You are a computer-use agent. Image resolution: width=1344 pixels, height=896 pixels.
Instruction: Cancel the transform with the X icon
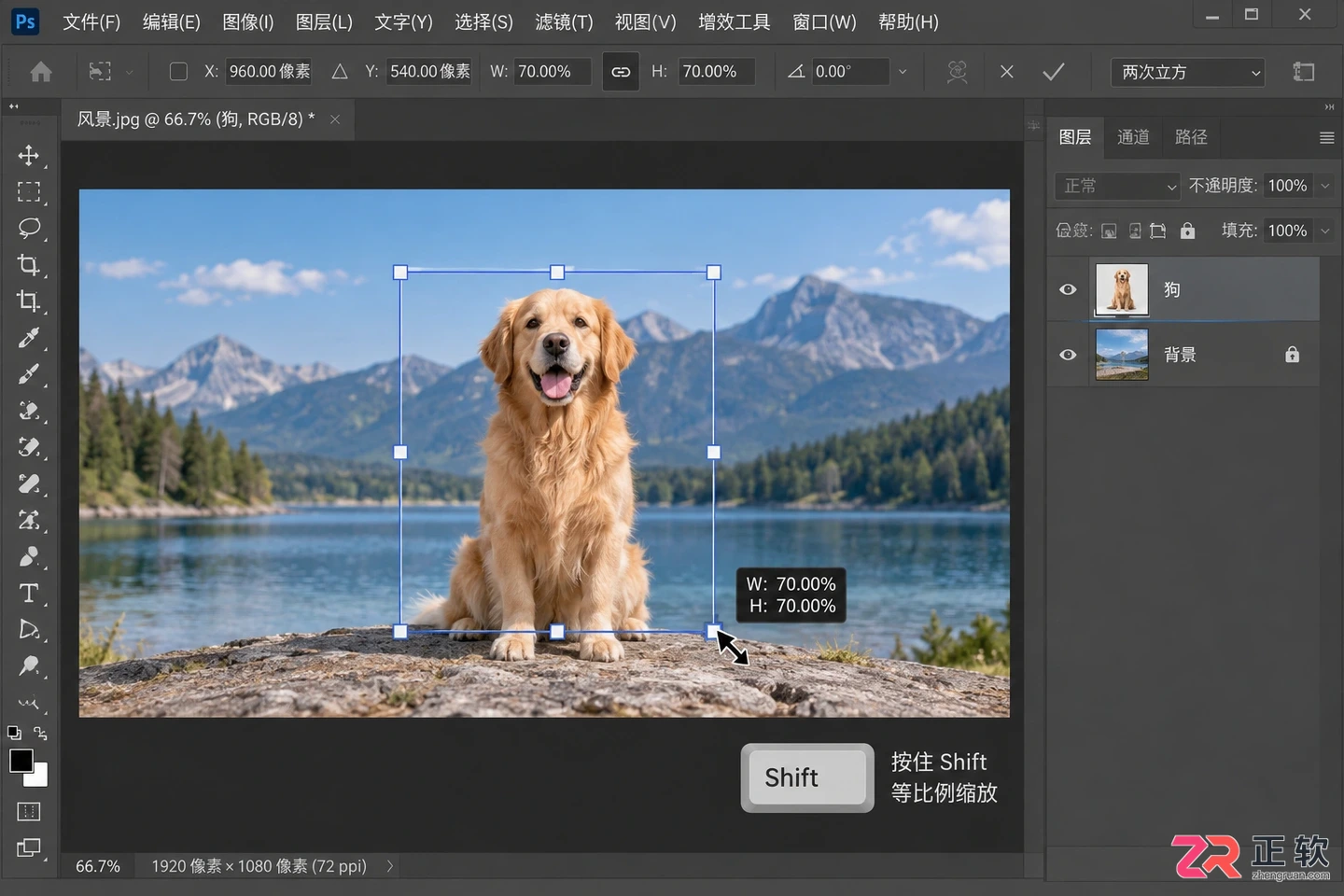tap(1007, 72)
